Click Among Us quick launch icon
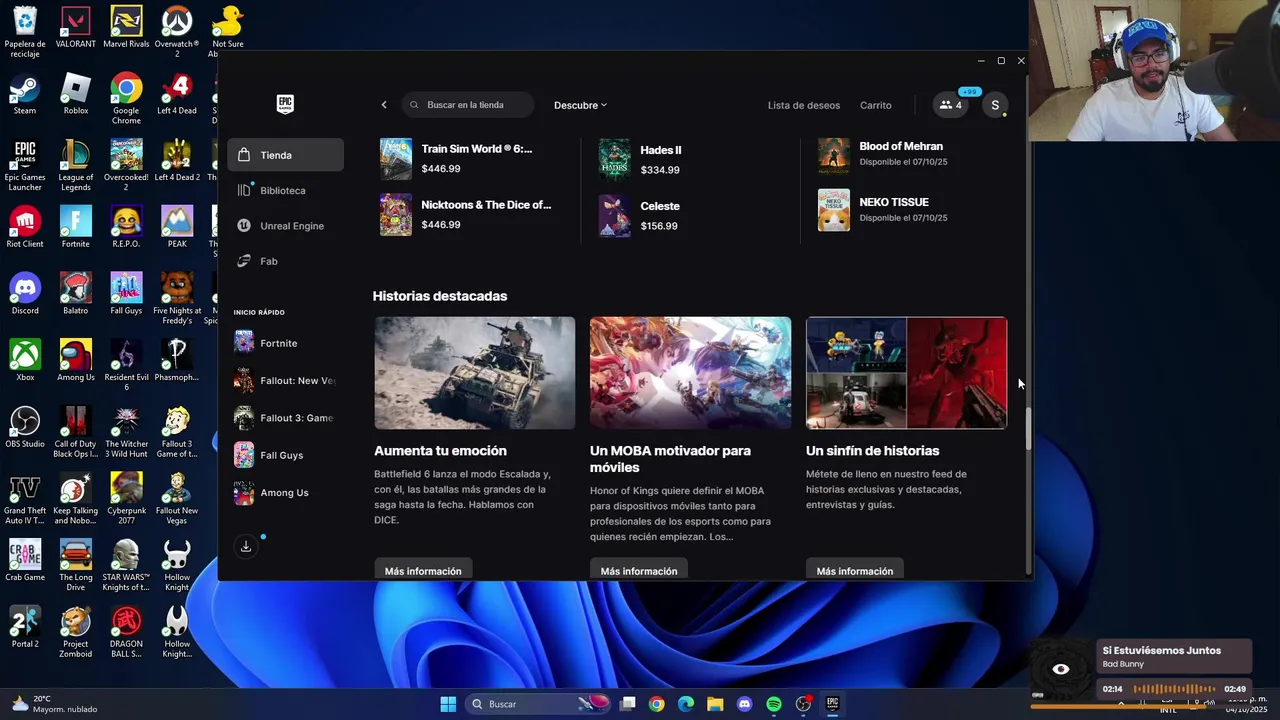 pos(244,492)
